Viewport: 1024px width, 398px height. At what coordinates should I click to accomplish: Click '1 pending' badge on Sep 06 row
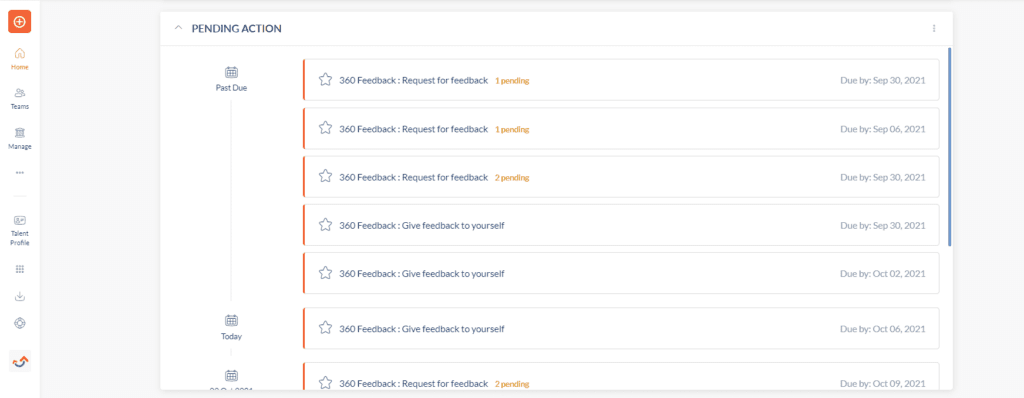(x=512, y=129)
